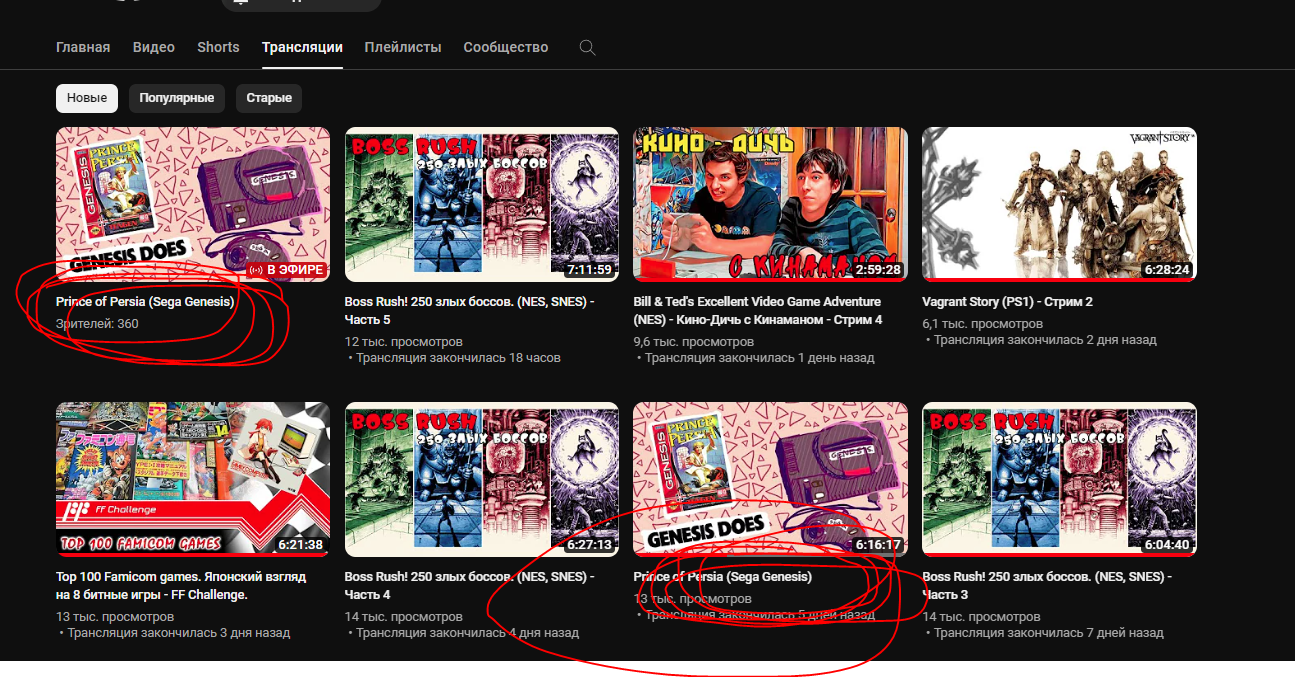
Task: Open the Кино-Дичь Bill & Ted thumbnail
Action: [771, 204]
